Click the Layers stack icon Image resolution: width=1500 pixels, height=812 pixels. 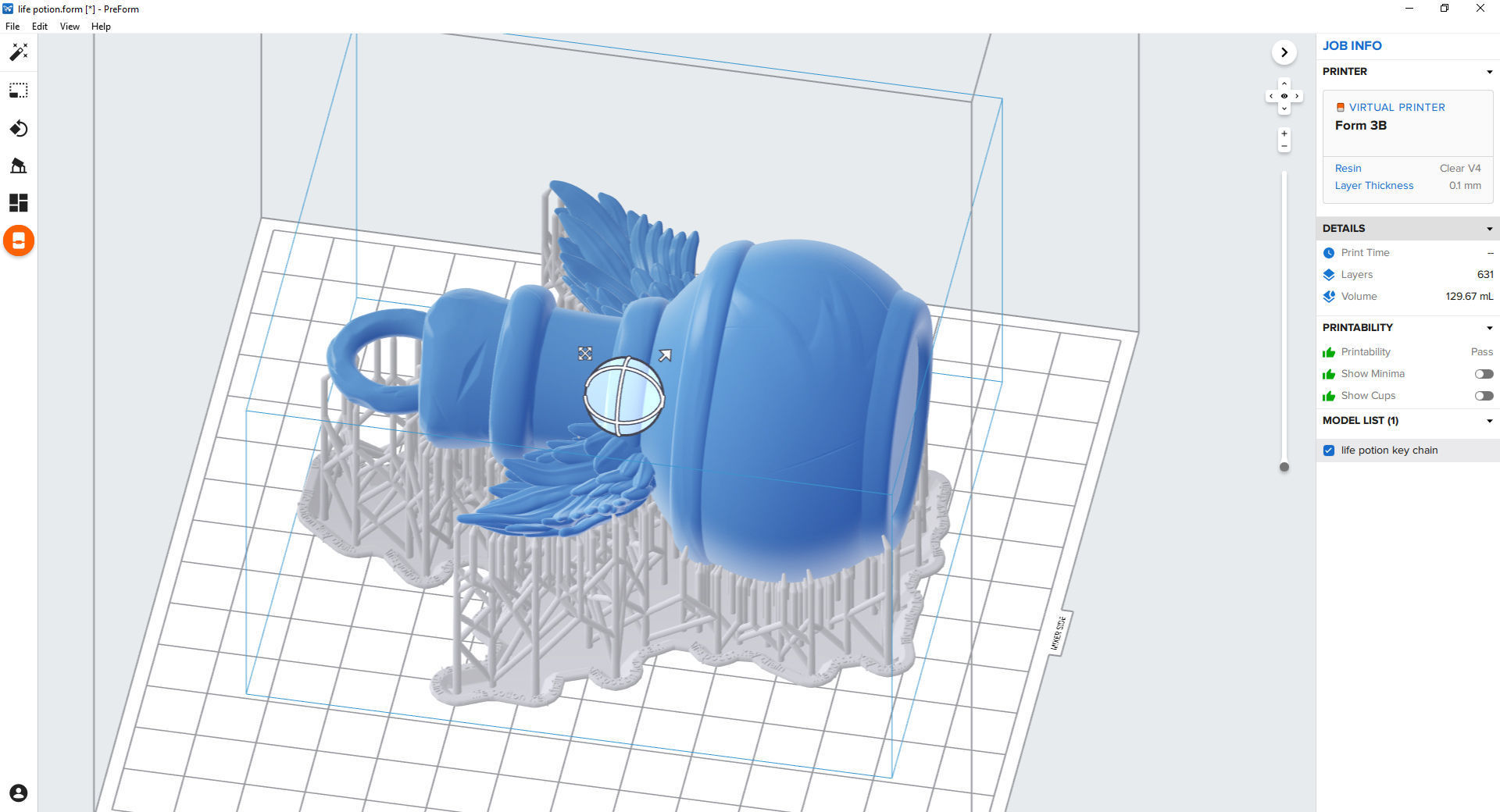1329,275
